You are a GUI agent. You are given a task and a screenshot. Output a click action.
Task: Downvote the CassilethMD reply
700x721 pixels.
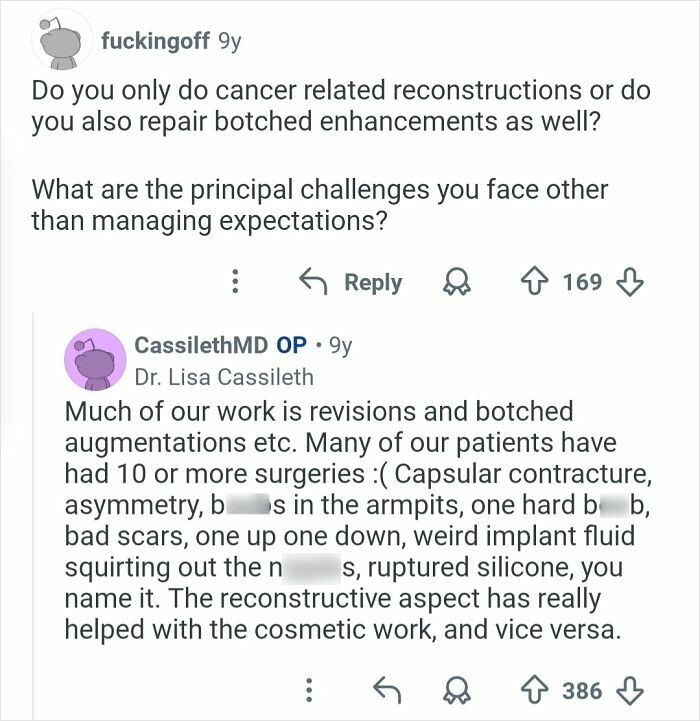pos(629,690)
